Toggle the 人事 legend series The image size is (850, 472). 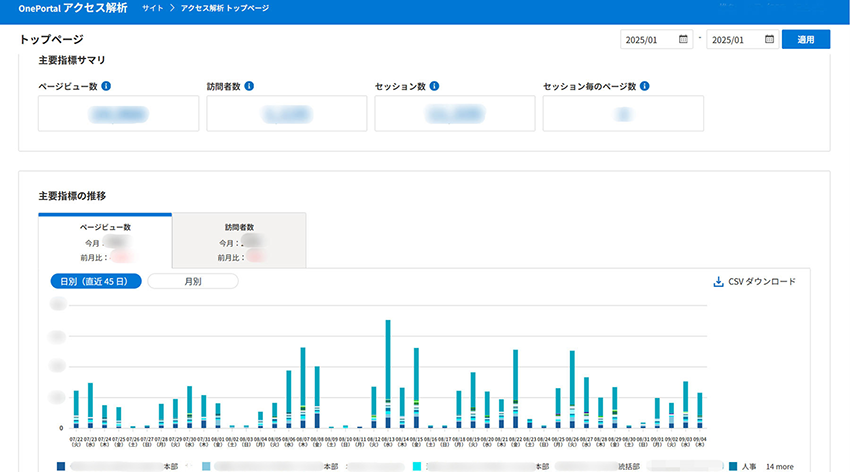pyautogui.click(x=748, y=466)
